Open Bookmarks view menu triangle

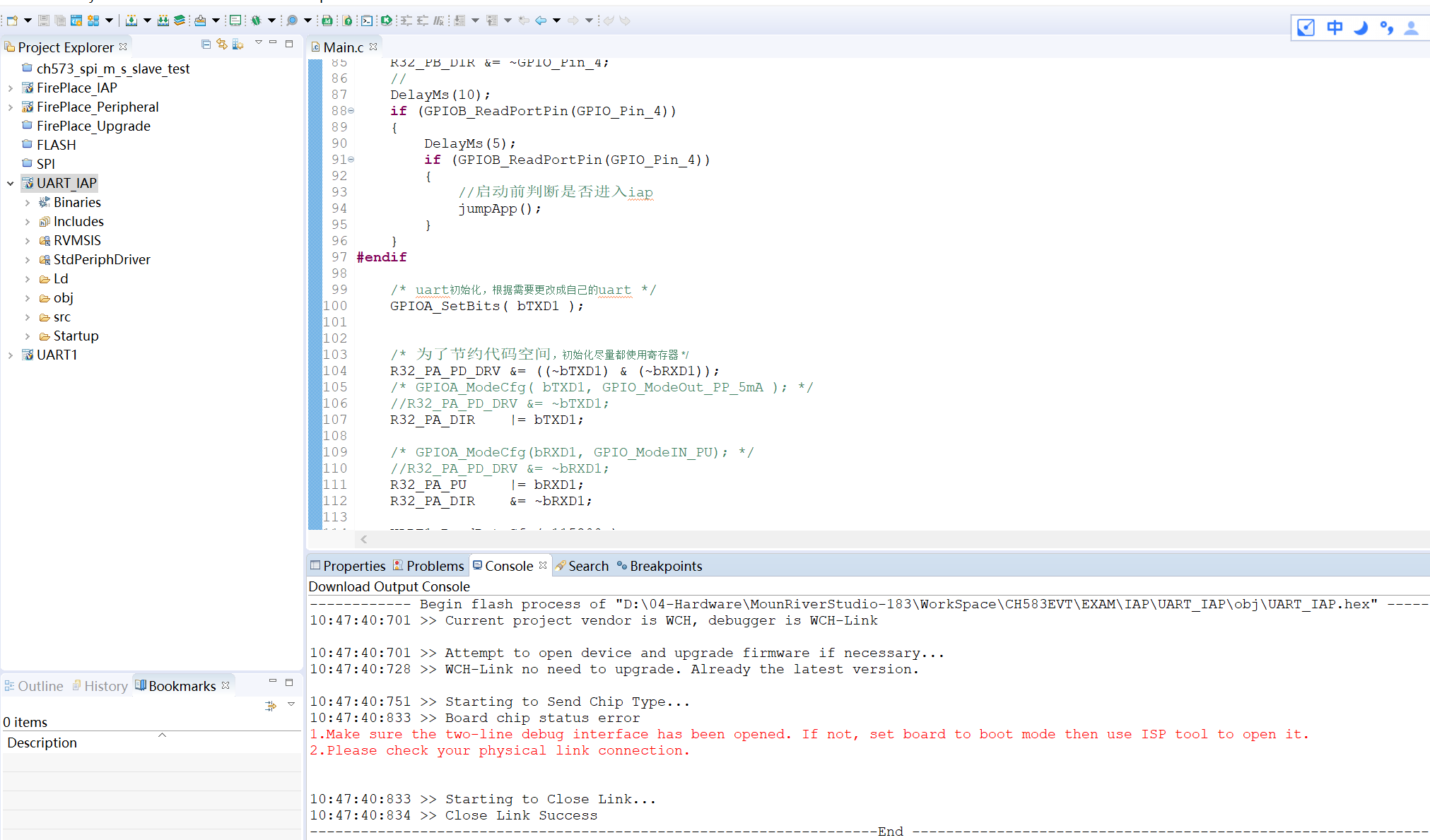coord(291,704)
